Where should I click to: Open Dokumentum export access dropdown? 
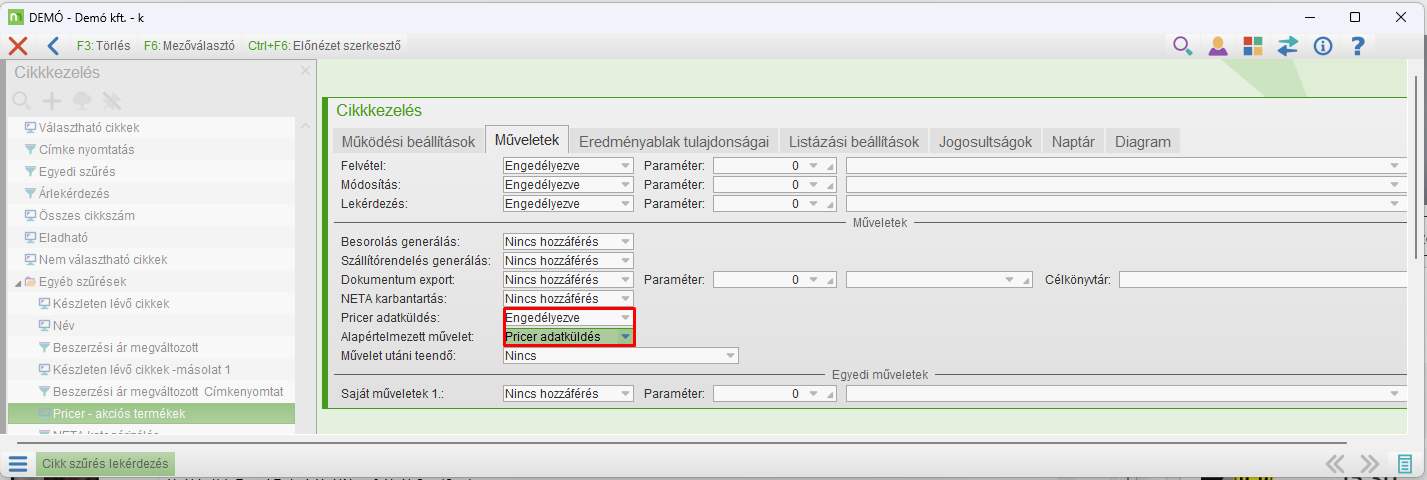pos(568,280)
